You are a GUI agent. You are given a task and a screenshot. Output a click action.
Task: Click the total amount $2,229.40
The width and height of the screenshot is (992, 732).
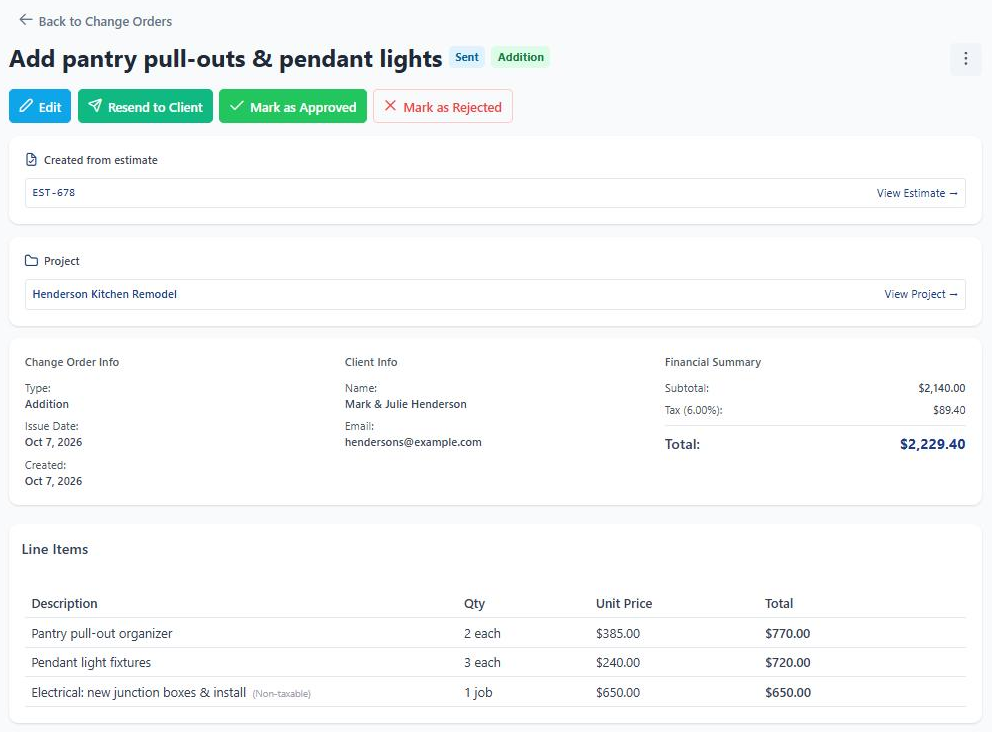click(933, 444)
